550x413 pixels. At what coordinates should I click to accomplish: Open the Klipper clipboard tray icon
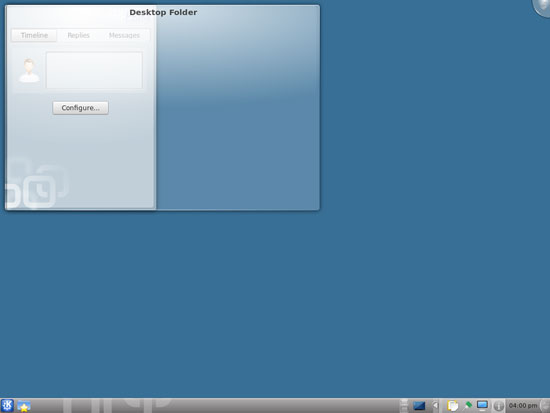tap(452, 406)
